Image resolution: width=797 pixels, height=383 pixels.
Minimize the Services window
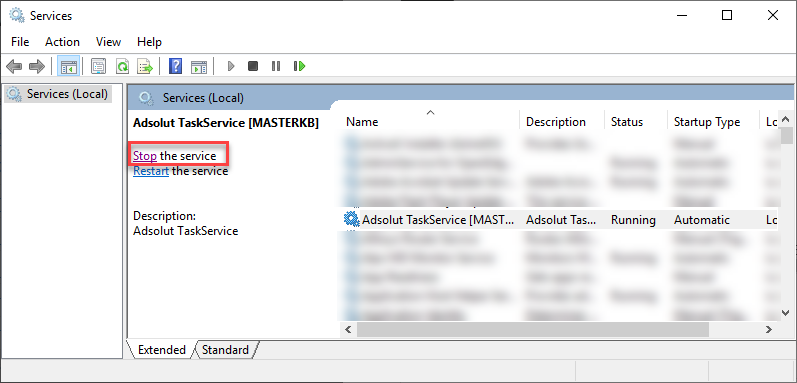[x=681, y=15]
